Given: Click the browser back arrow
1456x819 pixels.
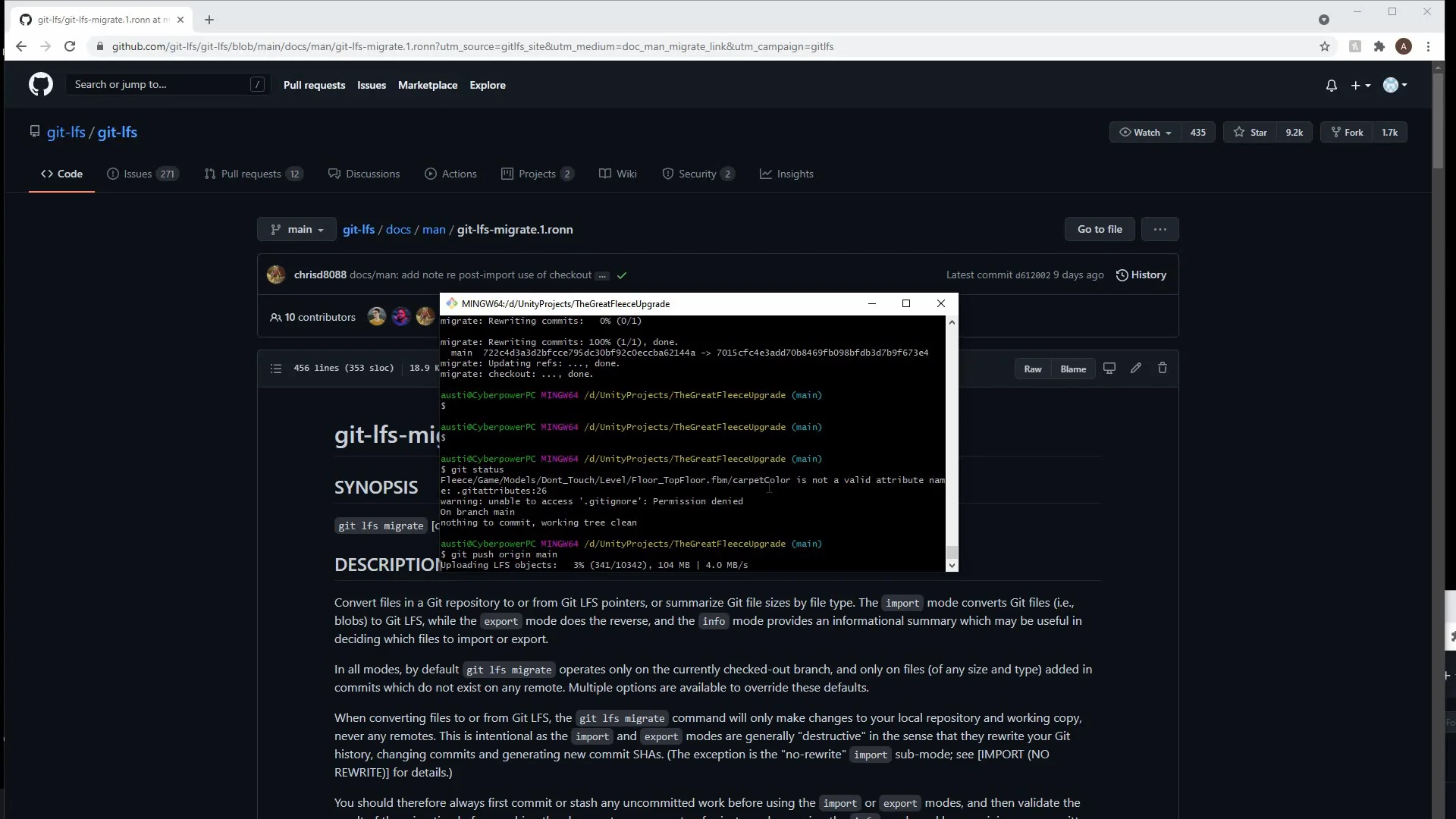Looking at the screenshot, I should click(21, 46).
